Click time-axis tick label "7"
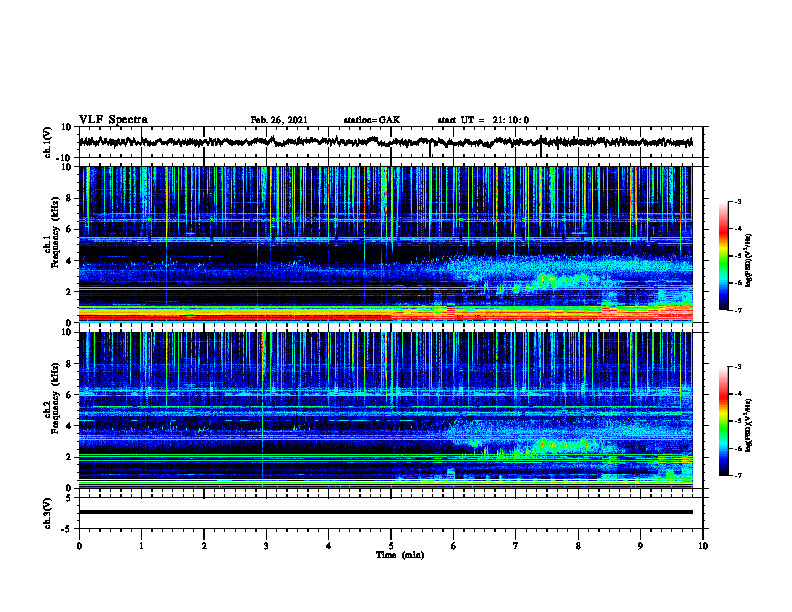The image size is (792, 612). pos(516,546)
